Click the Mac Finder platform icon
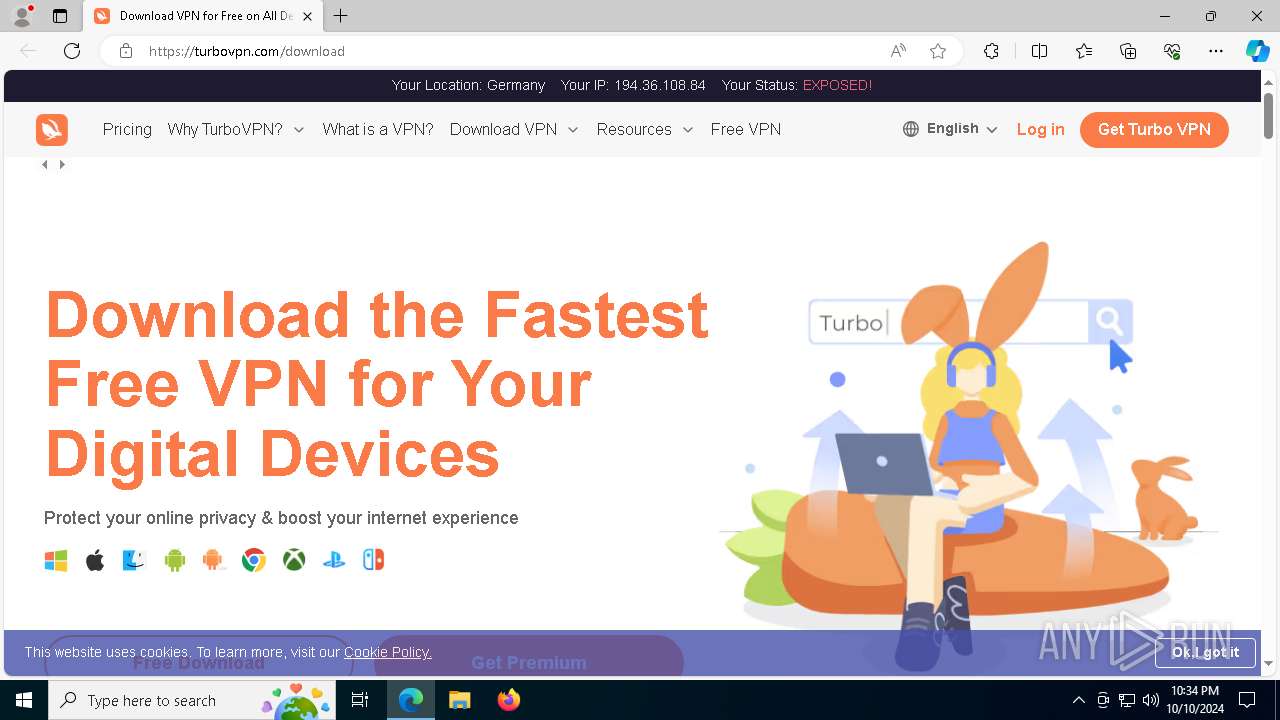Image resolution: width=1280 pixels, height=720 pixels. pyautogui.click(x=134, y=560)
